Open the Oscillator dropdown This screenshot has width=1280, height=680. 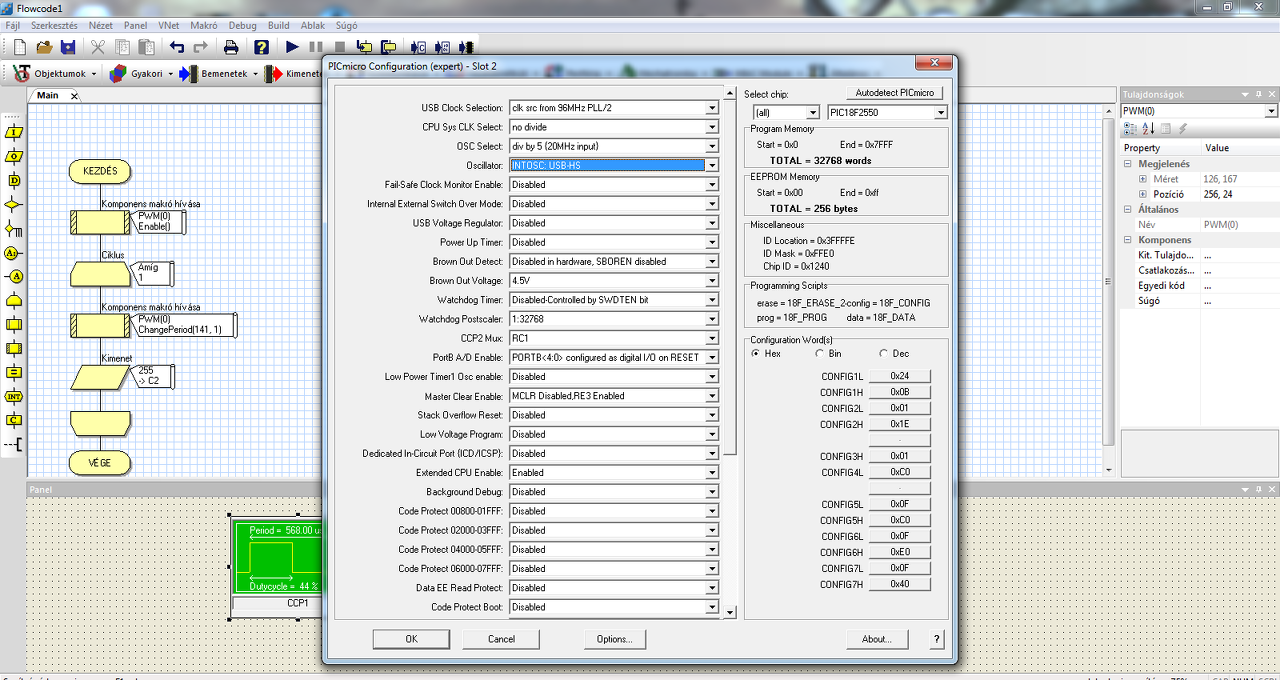point(712,165)
